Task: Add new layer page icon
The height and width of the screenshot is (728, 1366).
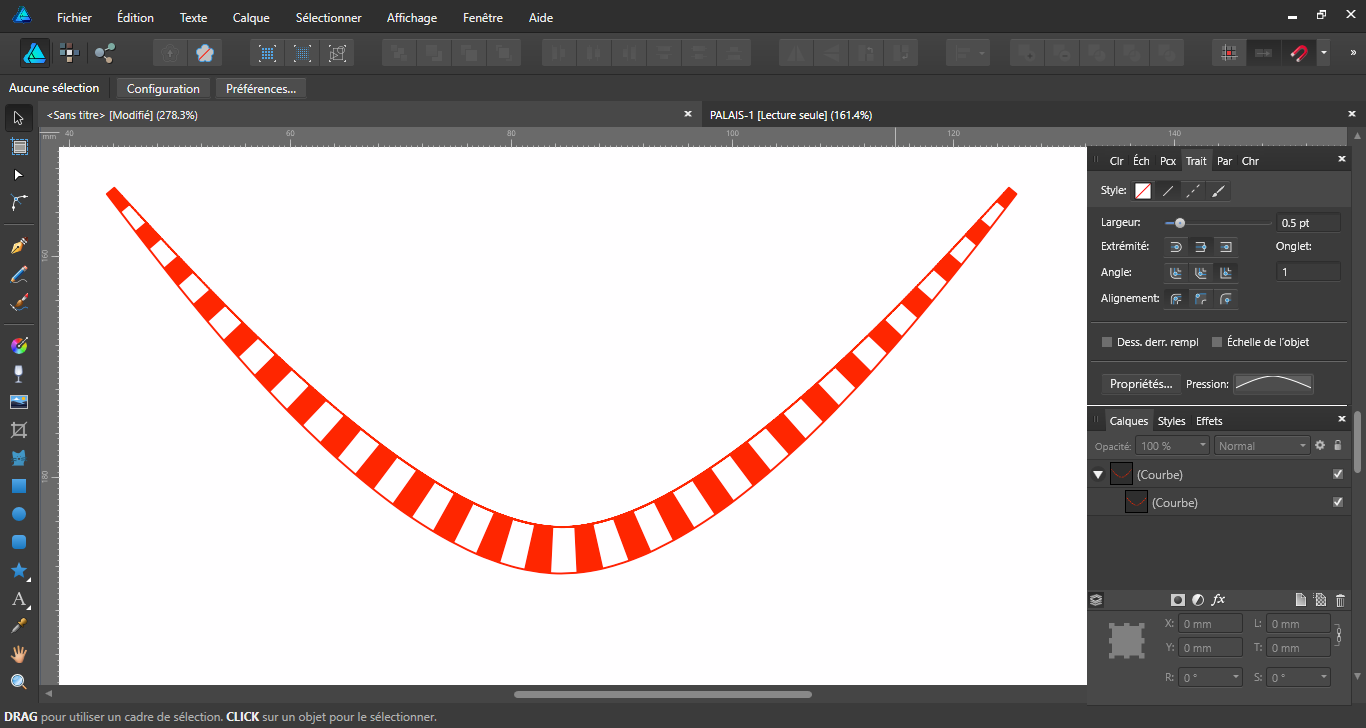Action: (x=1300, y=600)
